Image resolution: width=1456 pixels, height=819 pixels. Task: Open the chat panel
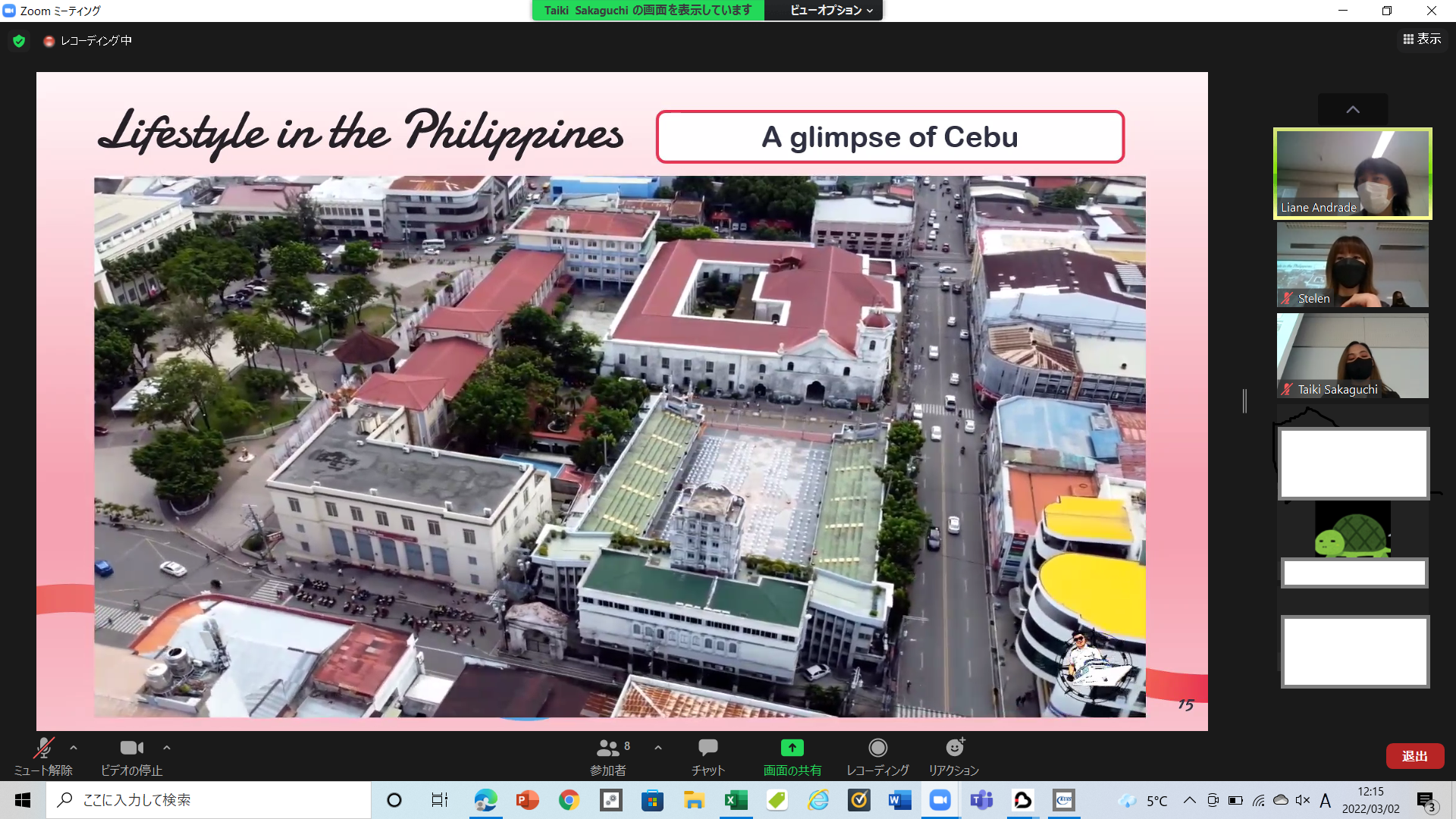[708, 757]
